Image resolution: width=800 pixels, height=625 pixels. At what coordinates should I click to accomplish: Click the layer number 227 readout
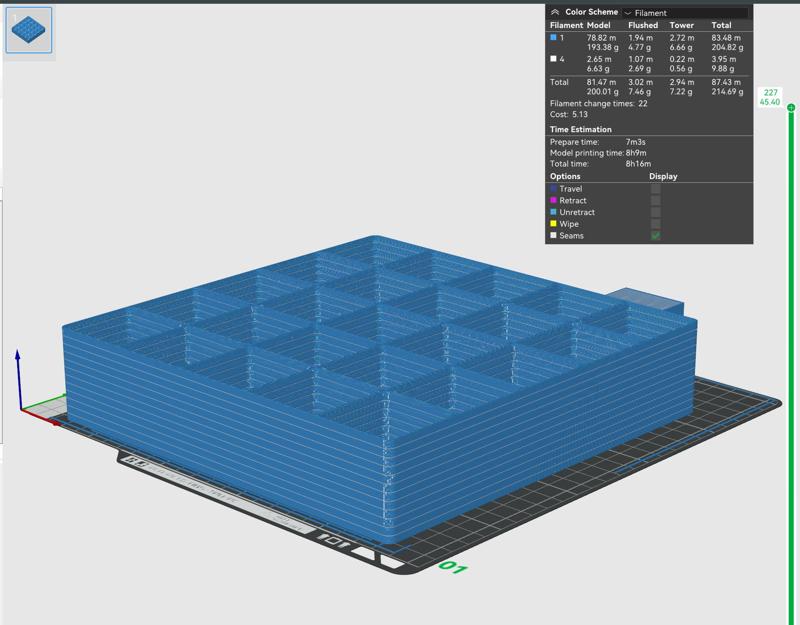click(x=769, y=92)
